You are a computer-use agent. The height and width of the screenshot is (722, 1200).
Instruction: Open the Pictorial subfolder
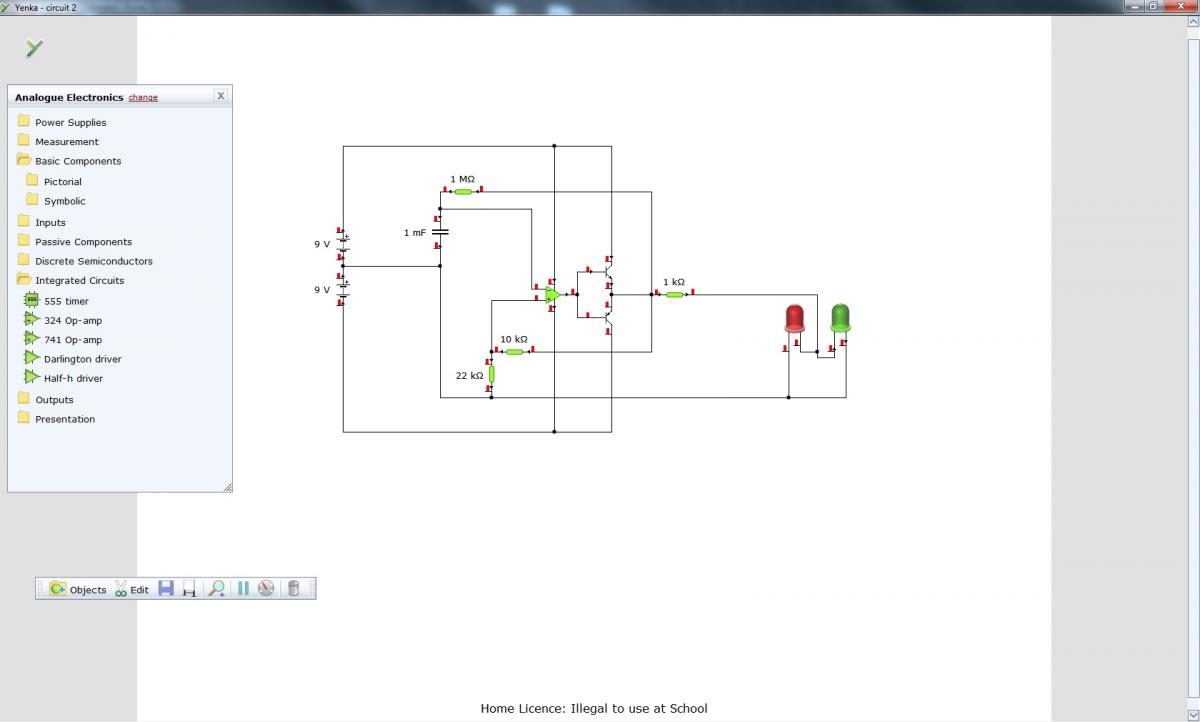54,181
